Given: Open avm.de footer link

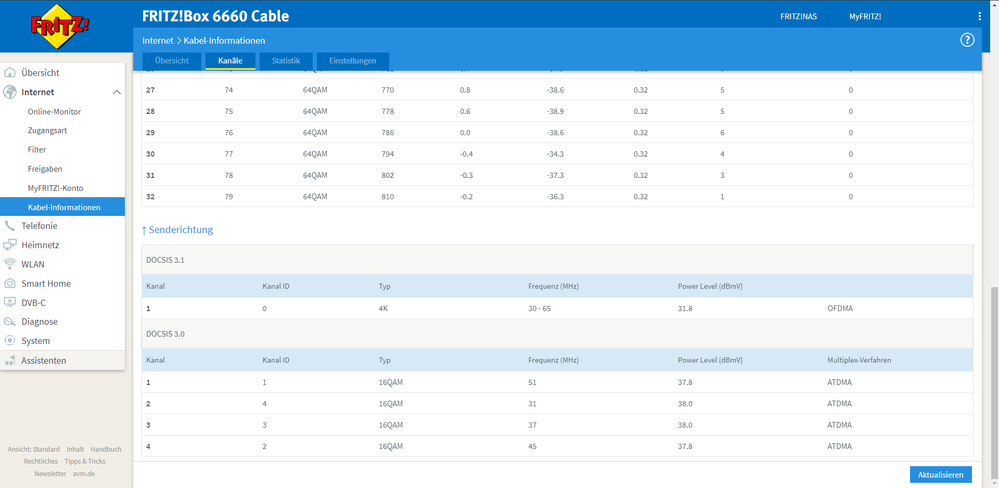Looking at the screenshot, I should (x=84, y=473).
